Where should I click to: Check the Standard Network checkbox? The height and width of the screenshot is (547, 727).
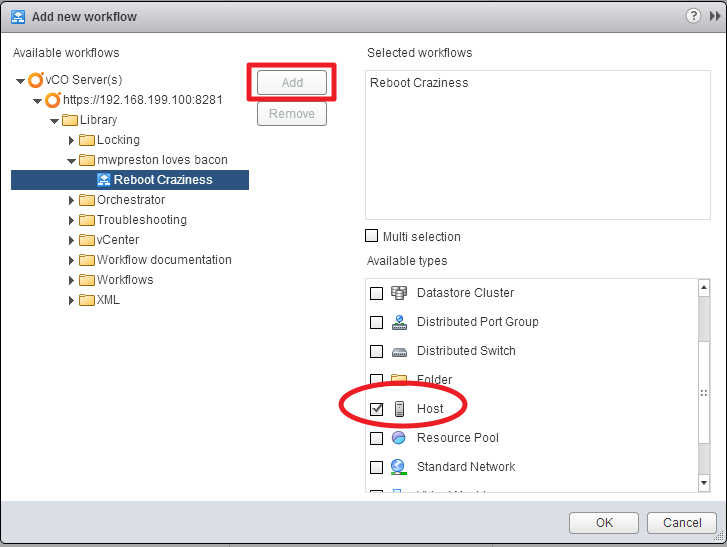[x=376, y=467]
